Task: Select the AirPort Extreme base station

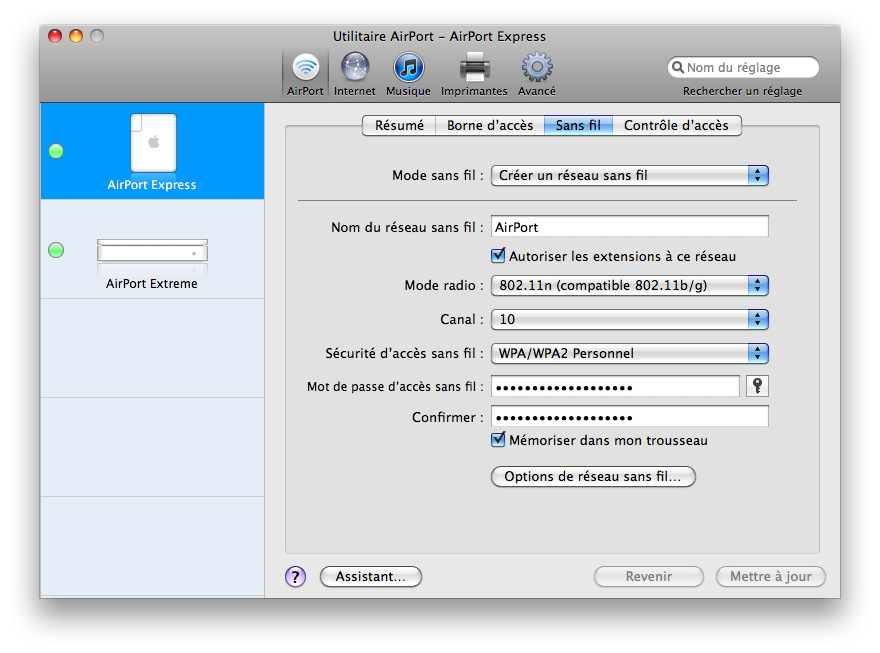Action: pos(152,250)
